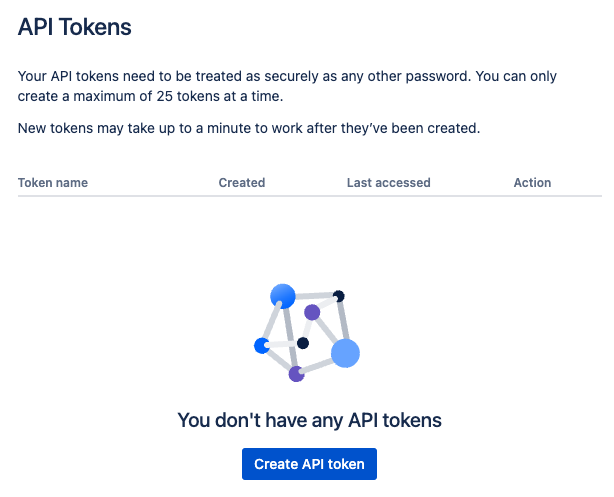
Task: Click the "You don't have any API tokens" message
Action: coord(309,420)
